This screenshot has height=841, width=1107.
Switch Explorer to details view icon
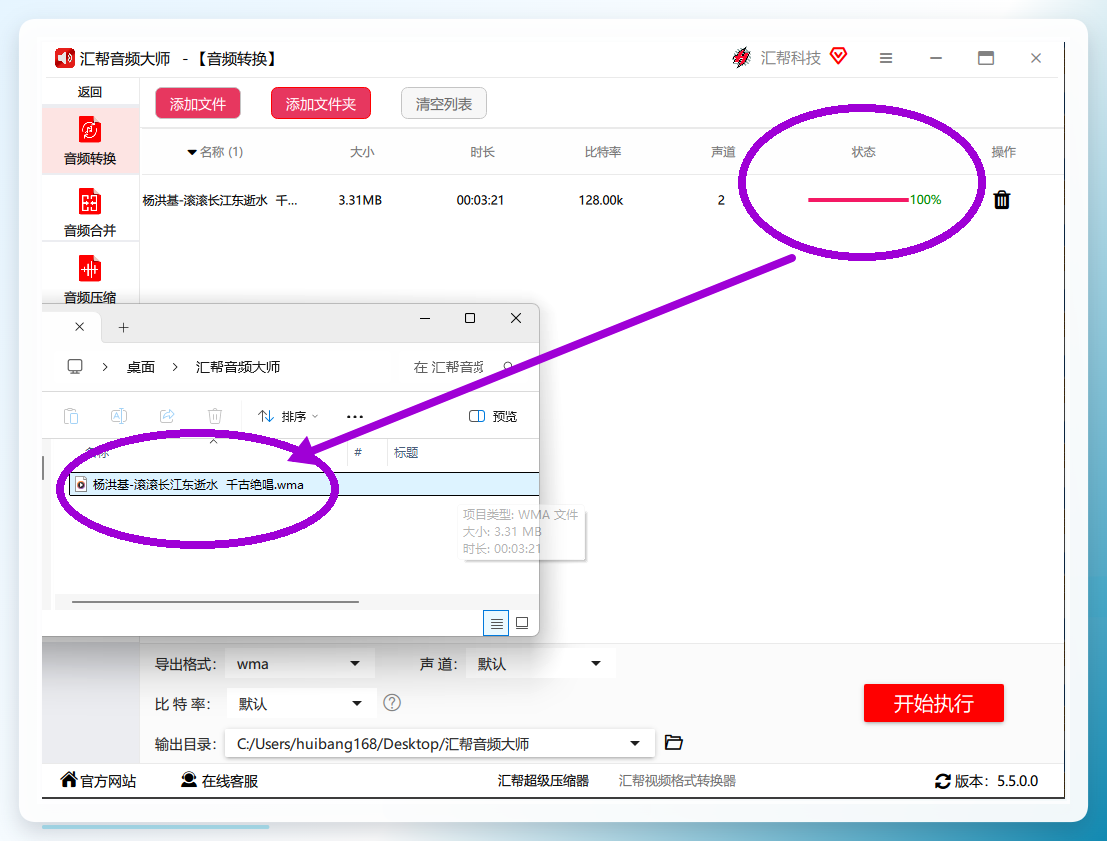(x=496, y=623)
